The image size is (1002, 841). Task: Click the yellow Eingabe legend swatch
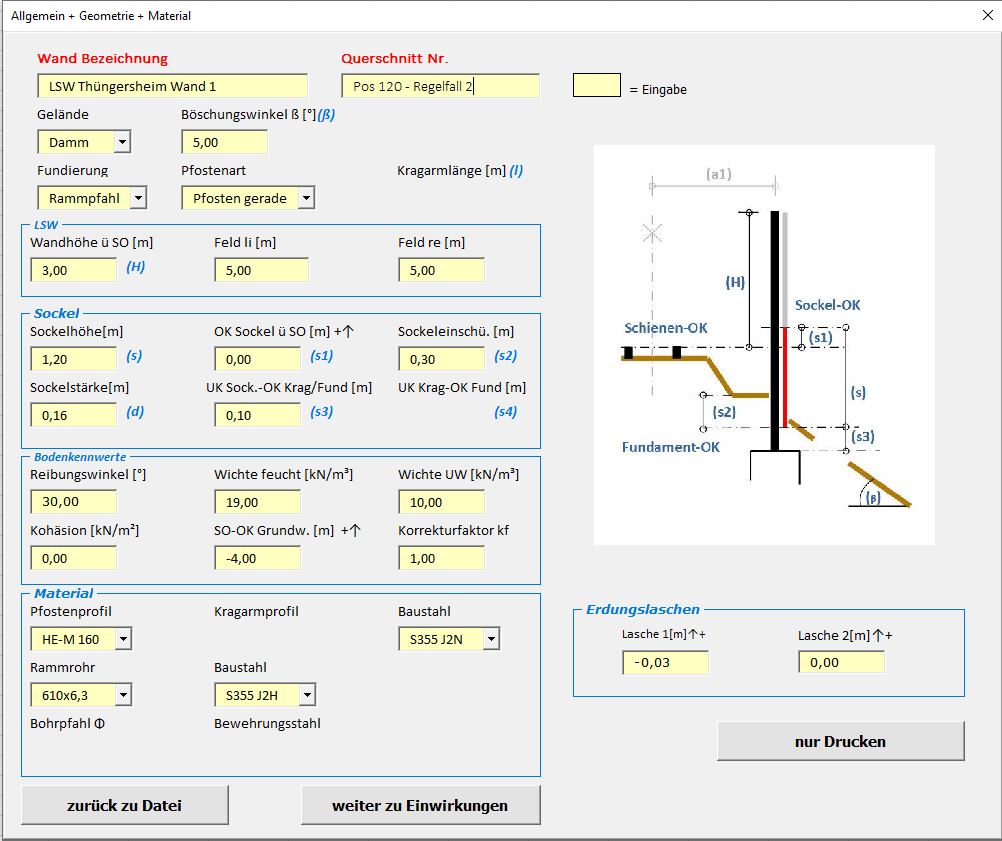(596, 86)
